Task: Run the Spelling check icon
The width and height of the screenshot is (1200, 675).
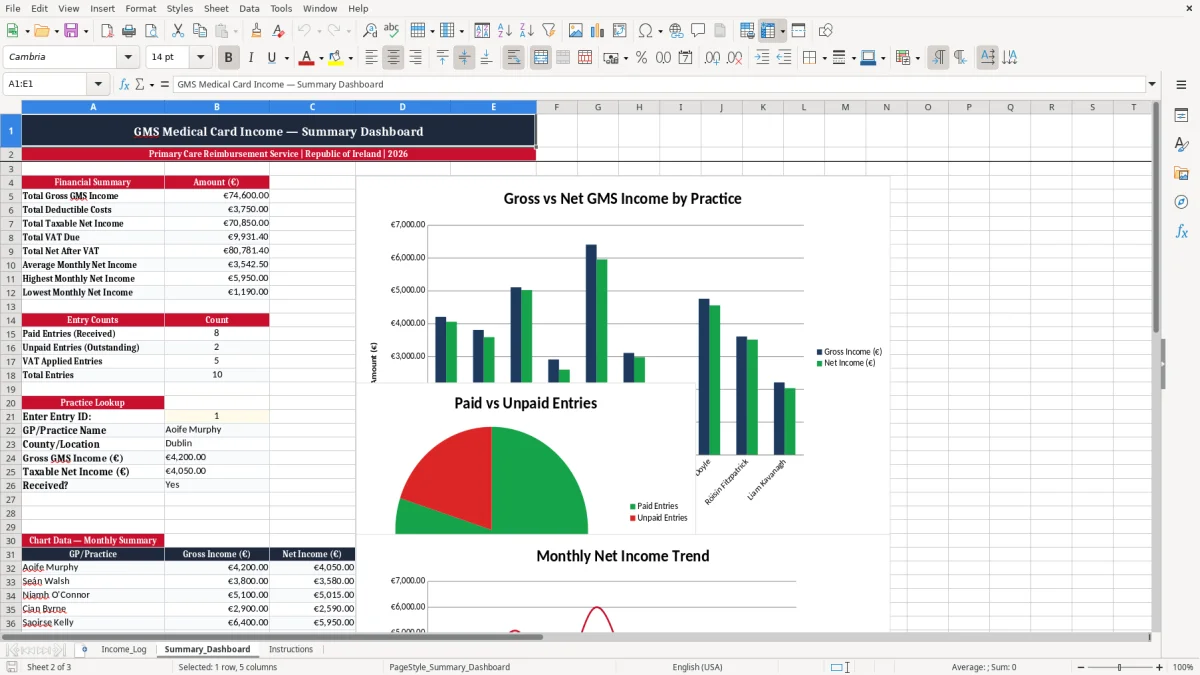Action: pyautogui.click(x=391, y=31)
